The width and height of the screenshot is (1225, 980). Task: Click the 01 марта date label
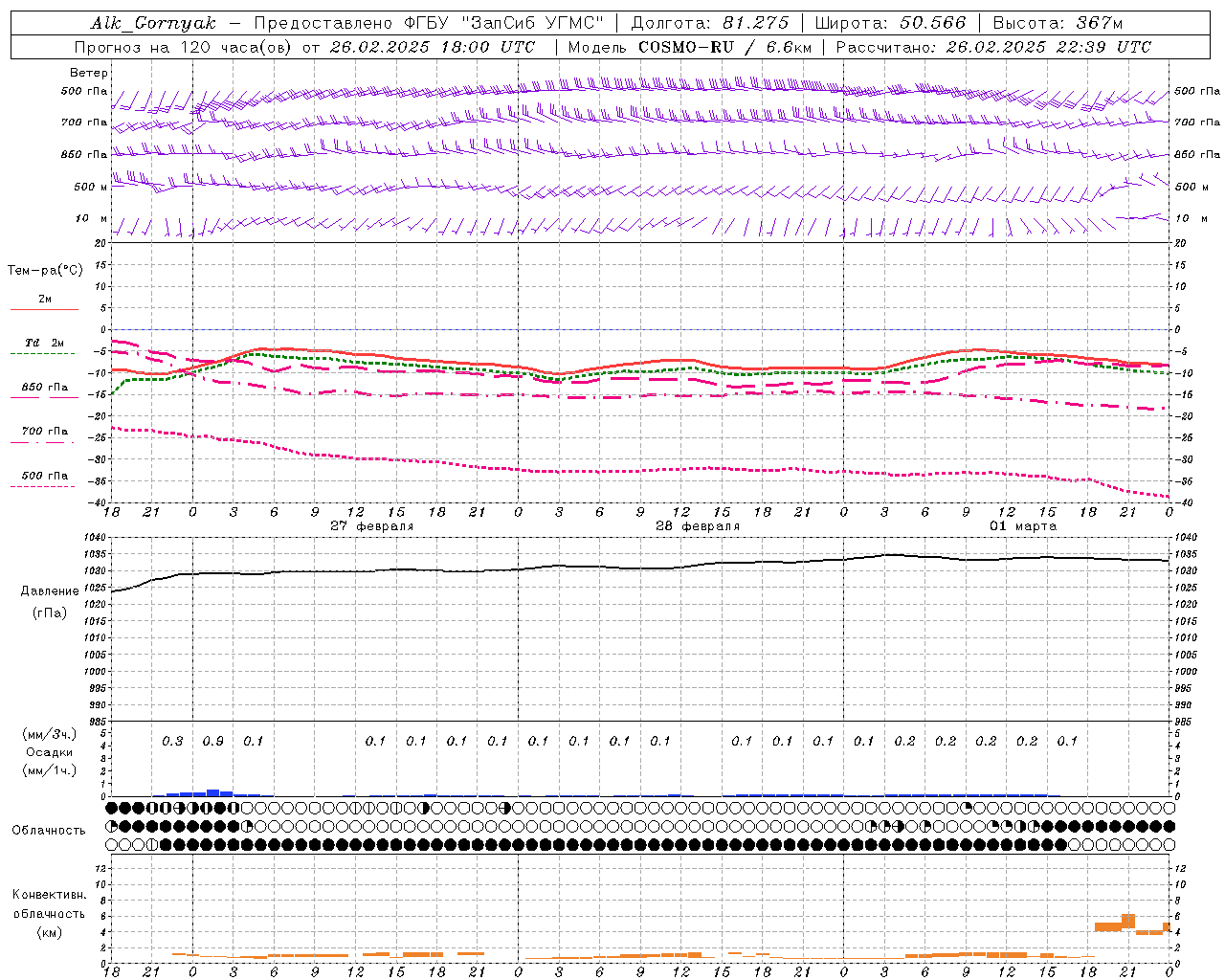1023,526
